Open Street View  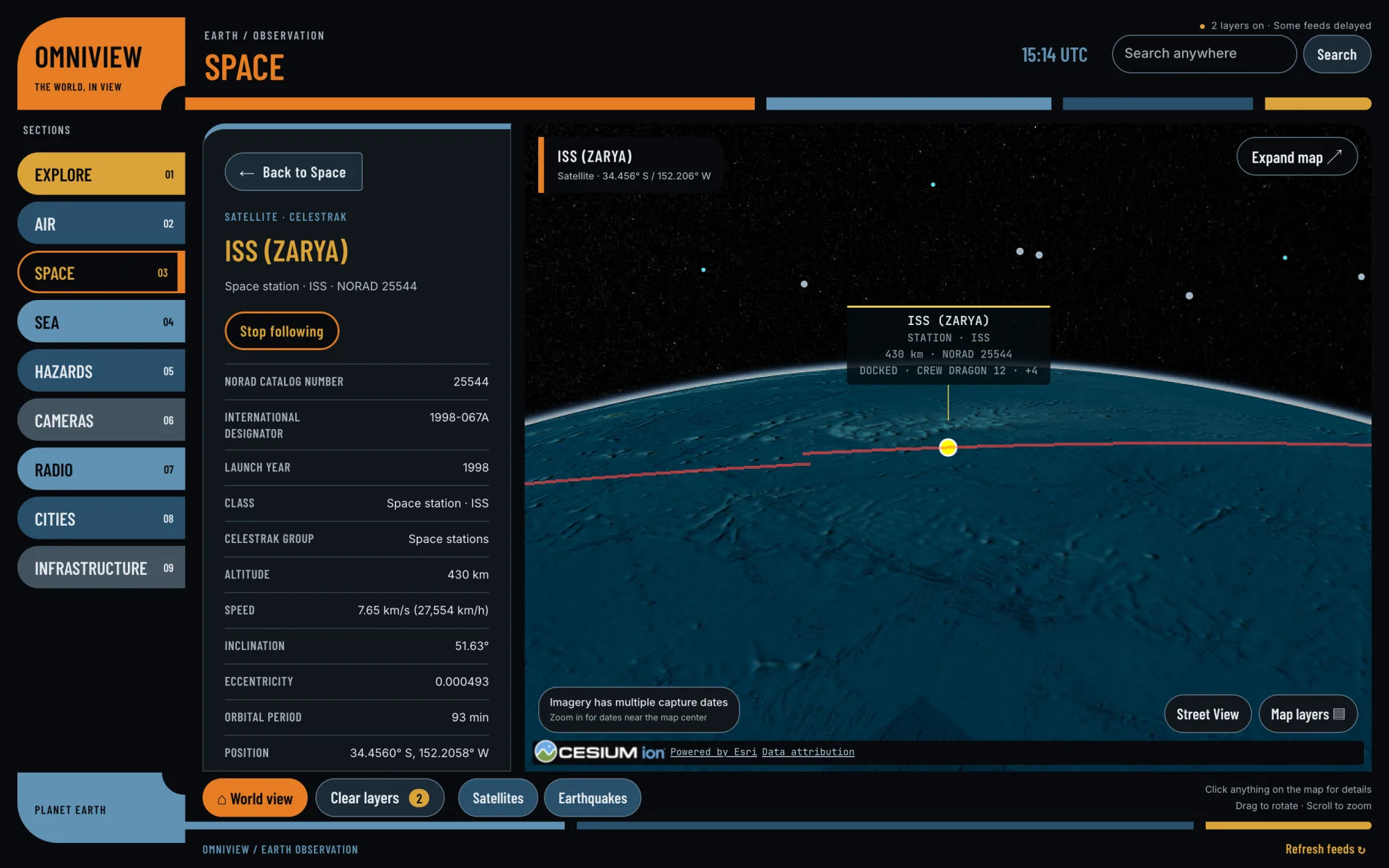(x=1207, y=714)
